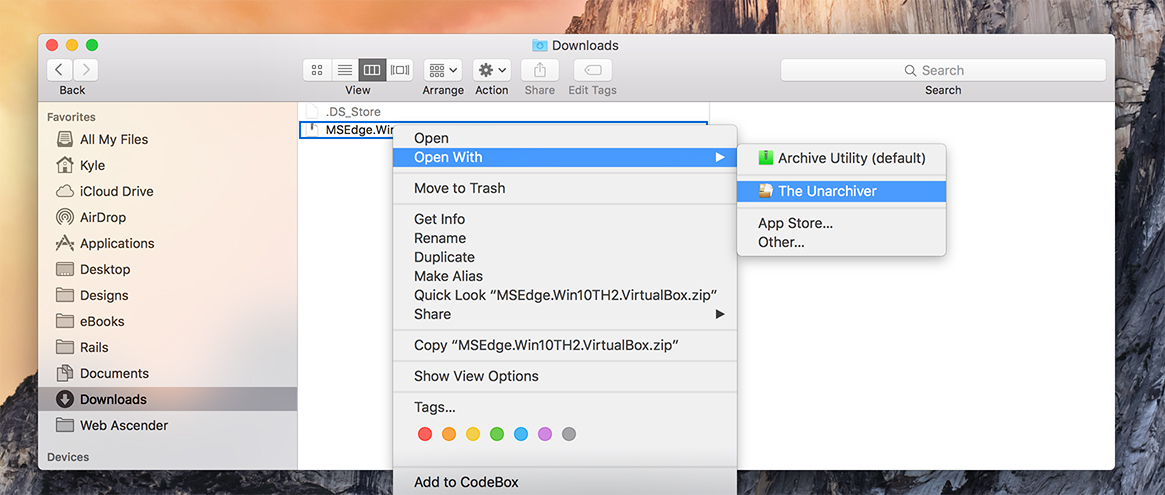The width and height of the screenshot is (1165, 495).
Task: Open the Action gear dropdown
Action: click(x=492, y=70)
